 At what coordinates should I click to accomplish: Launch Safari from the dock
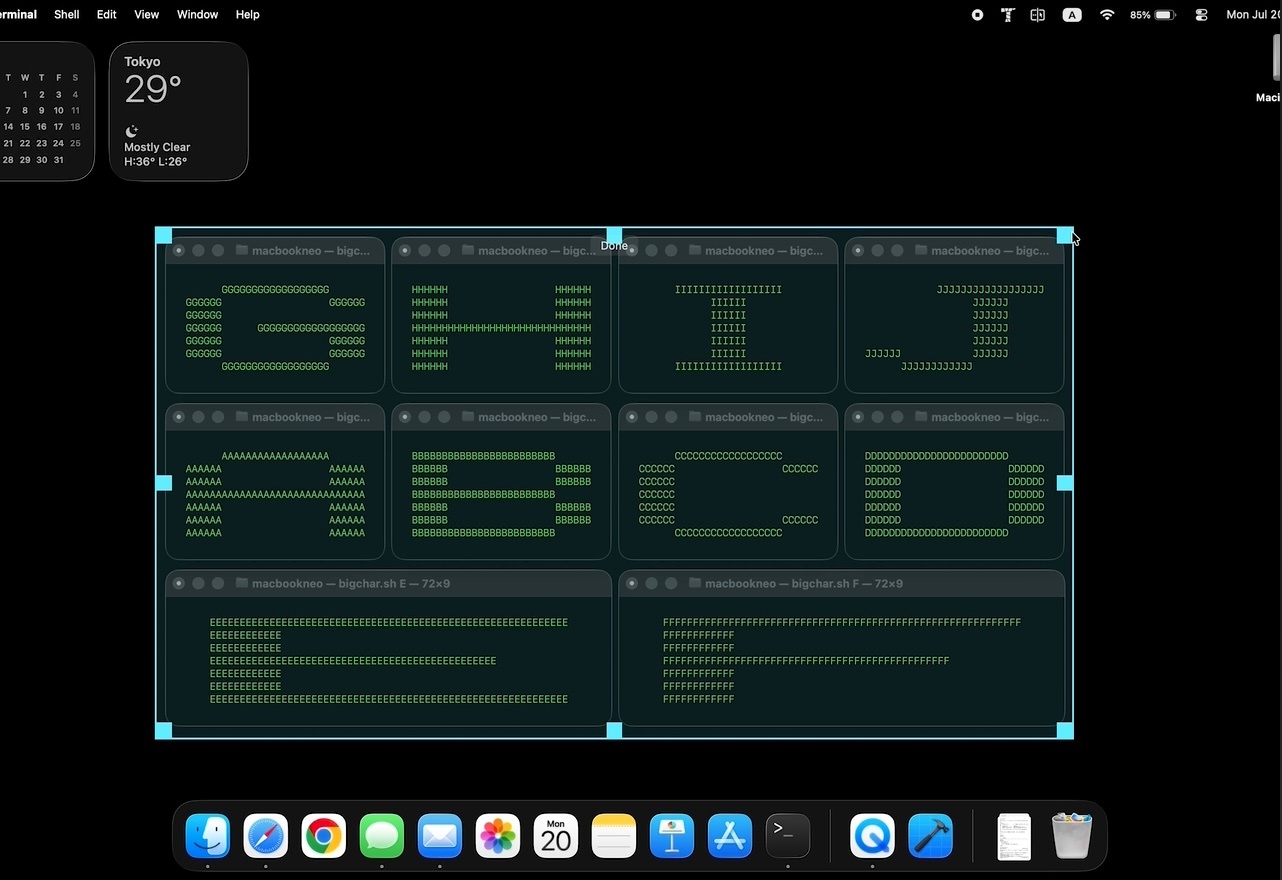coord(266,836)
